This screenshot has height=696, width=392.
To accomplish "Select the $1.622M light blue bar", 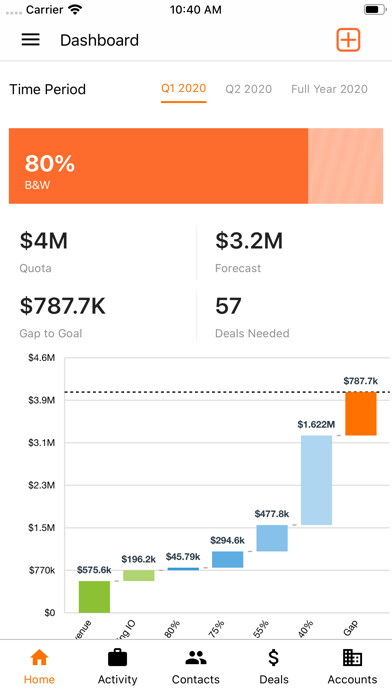I will (x=317, y=480).
